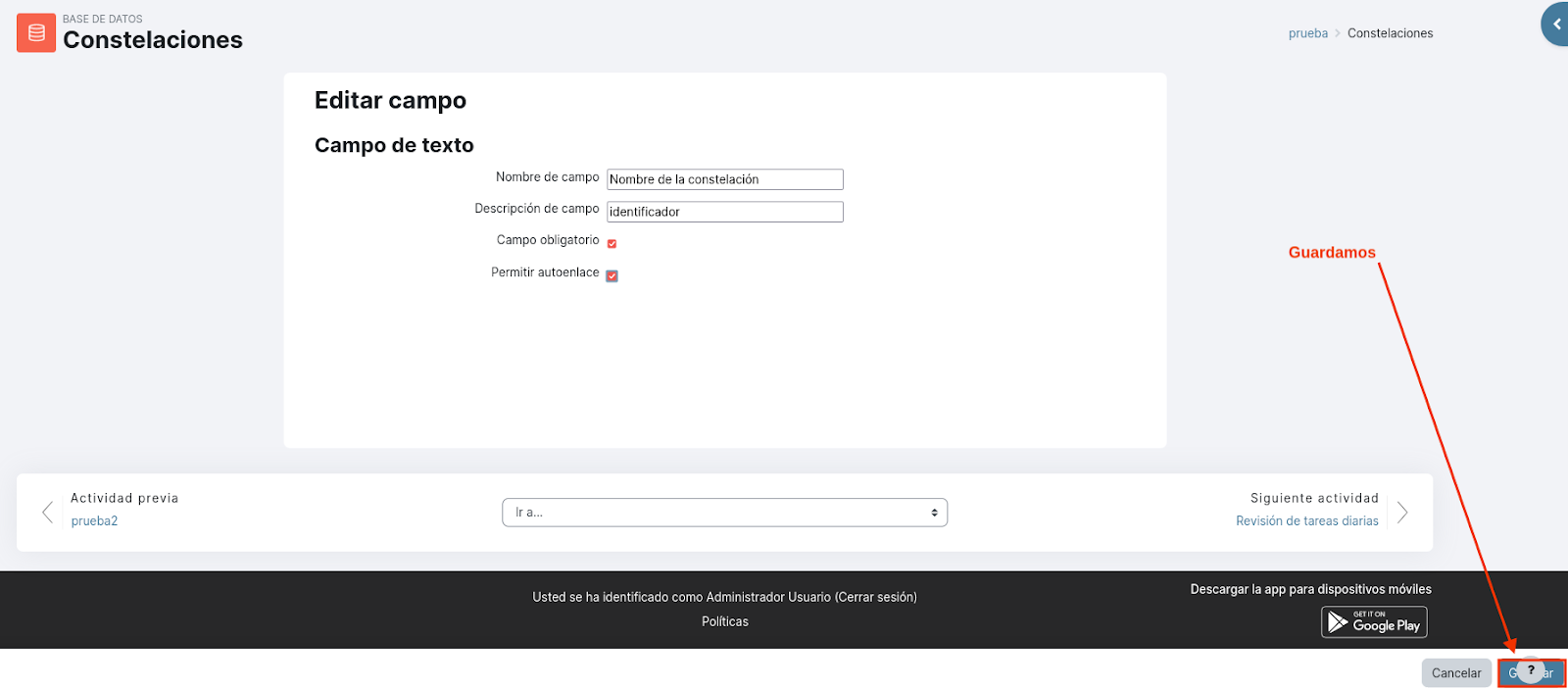Go to previous activity using left chevron
The width and height of the screenshot is (1568, 689).
[x=47, y=513]
